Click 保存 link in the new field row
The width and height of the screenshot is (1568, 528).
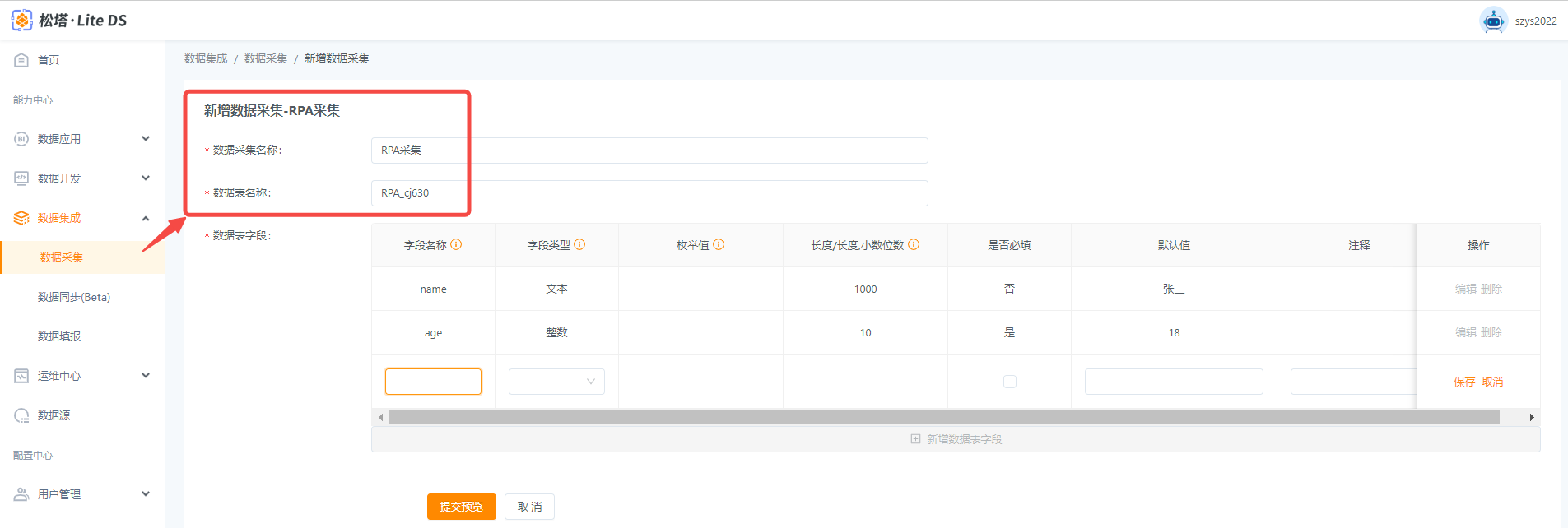[1463, 382]
